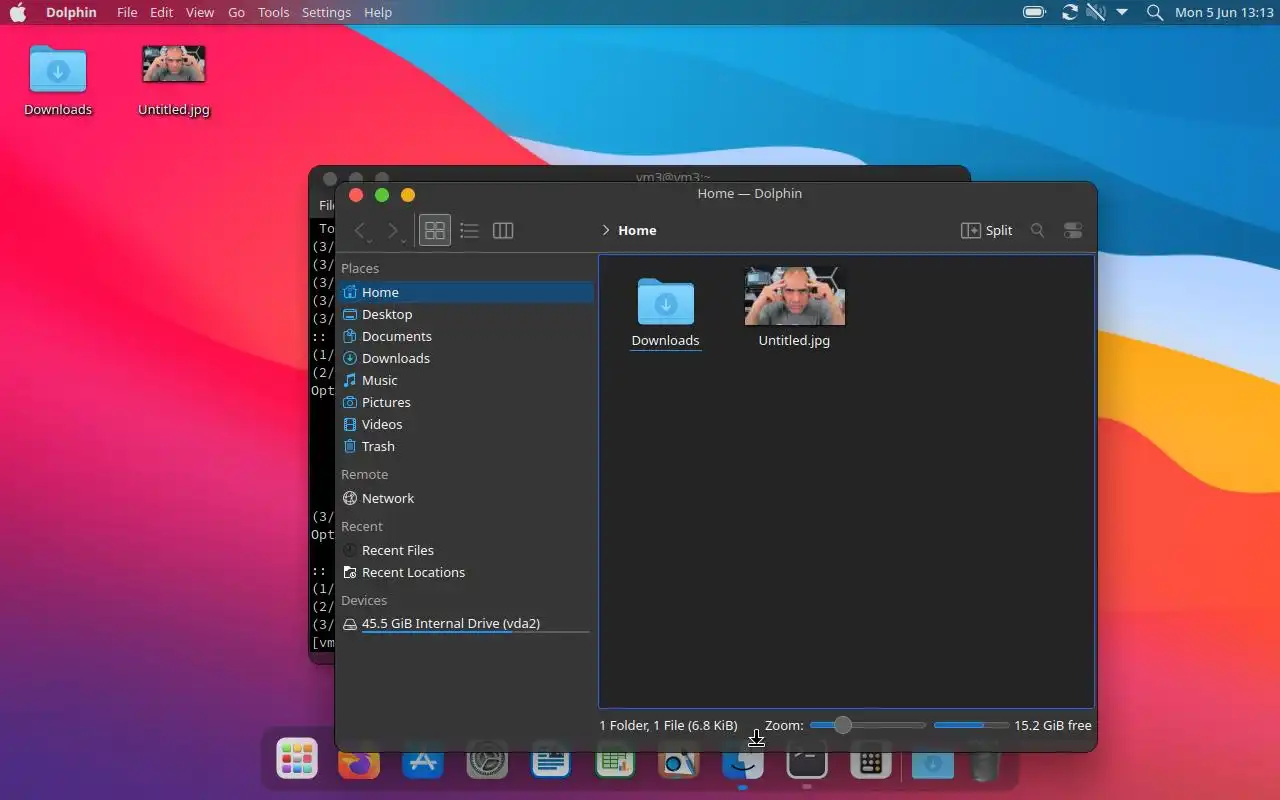Open the Go menu
The width and height of the screenshot is (1280, 800).
pos(236,12)
